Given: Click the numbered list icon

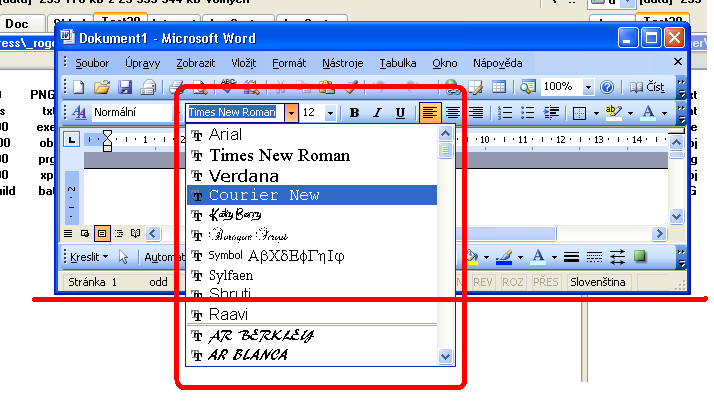Looking at the screenshot, I should tap(505, 113).
